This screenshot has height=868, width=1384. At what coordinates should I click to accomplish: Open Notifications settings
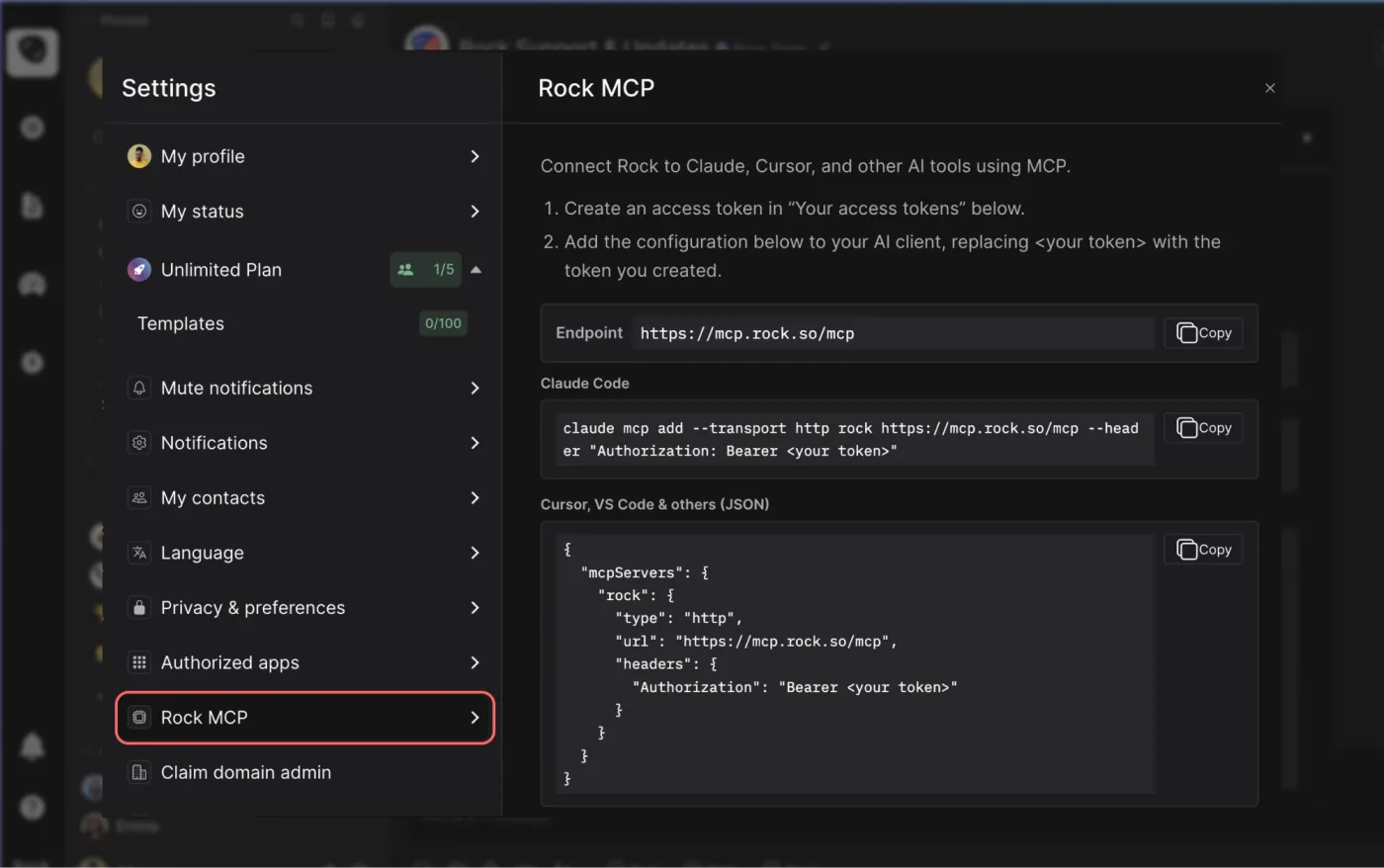[x=304, y=443]
